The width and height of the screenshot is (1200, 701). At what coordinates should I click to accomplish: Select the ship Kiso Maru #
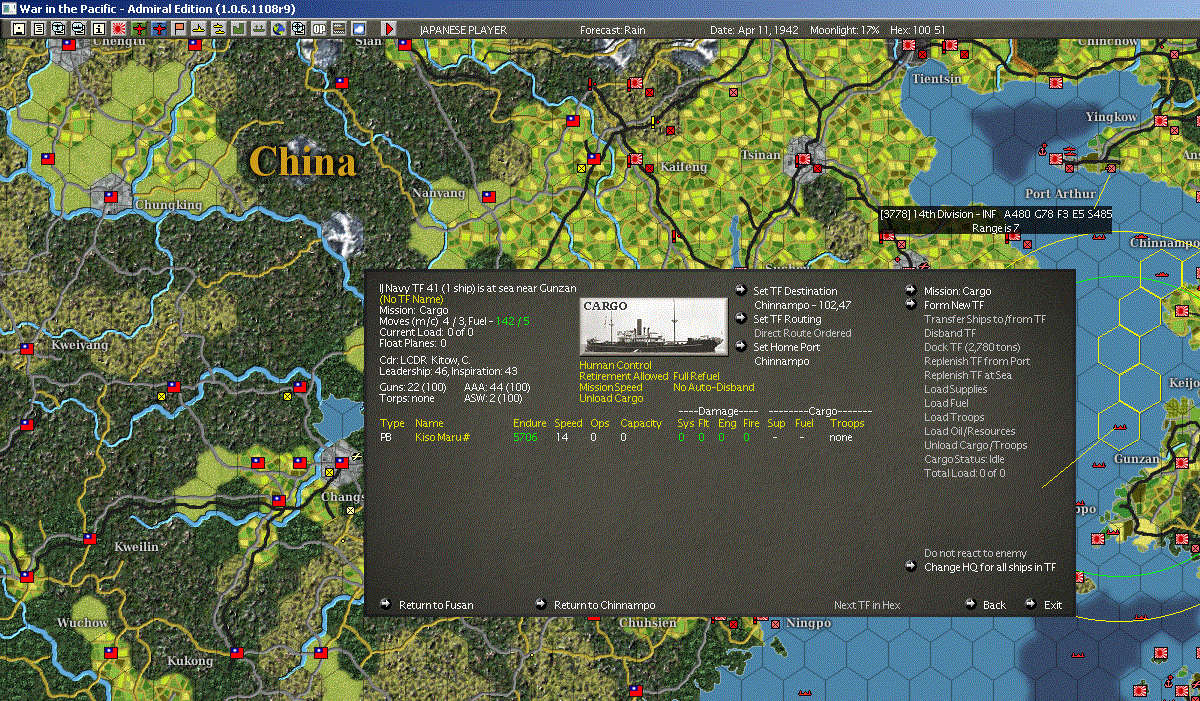[442, 437]
